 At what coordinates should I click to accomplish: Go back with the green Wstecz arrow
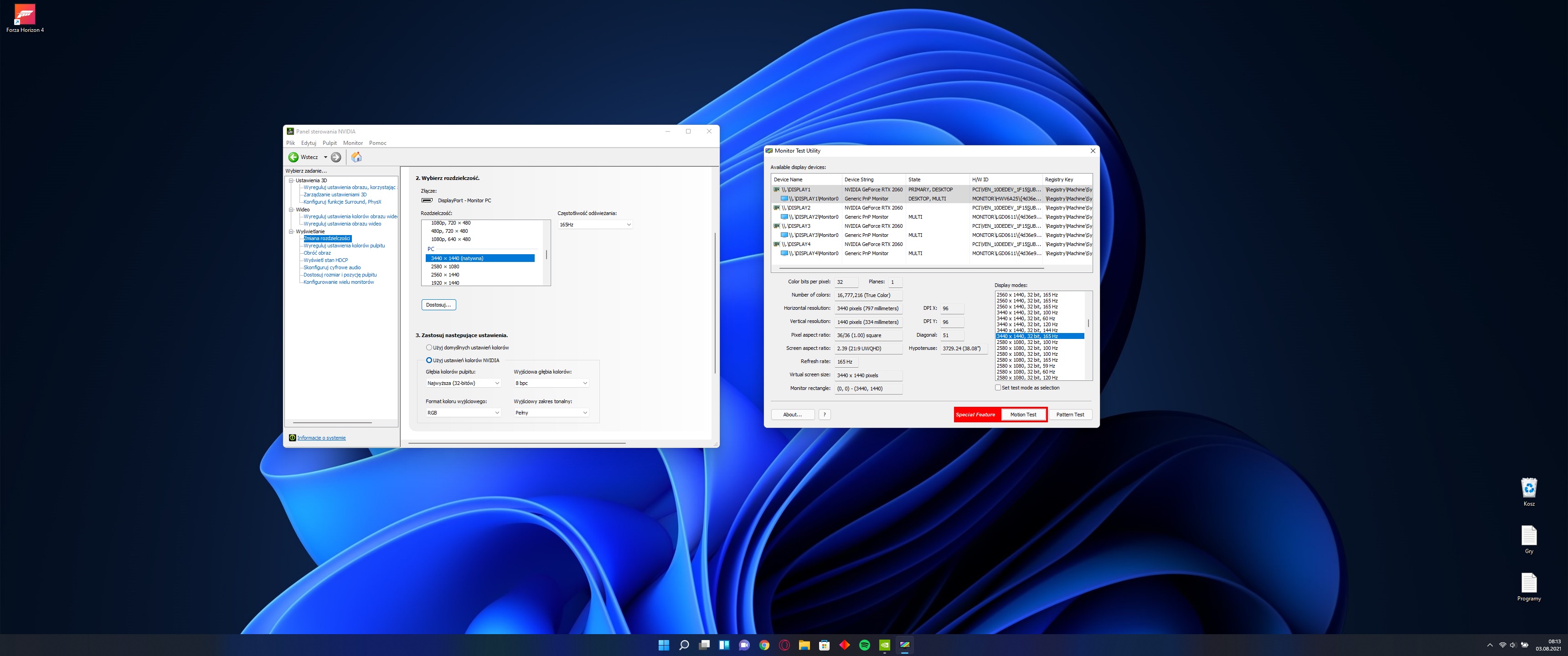pos(294,157)
